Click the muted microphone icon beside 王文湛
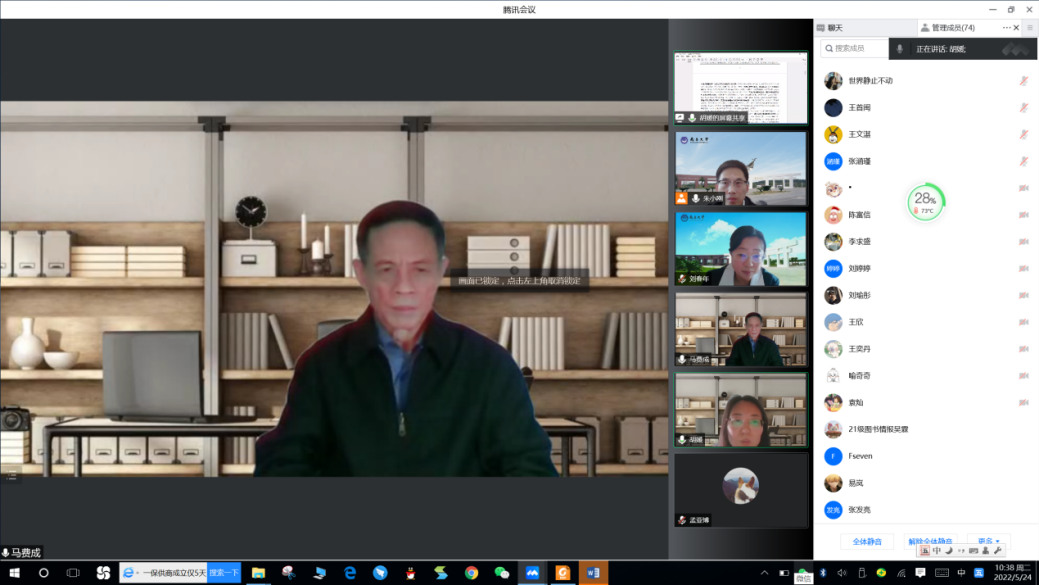1039x585 pixels. [x=1024, y=134]
